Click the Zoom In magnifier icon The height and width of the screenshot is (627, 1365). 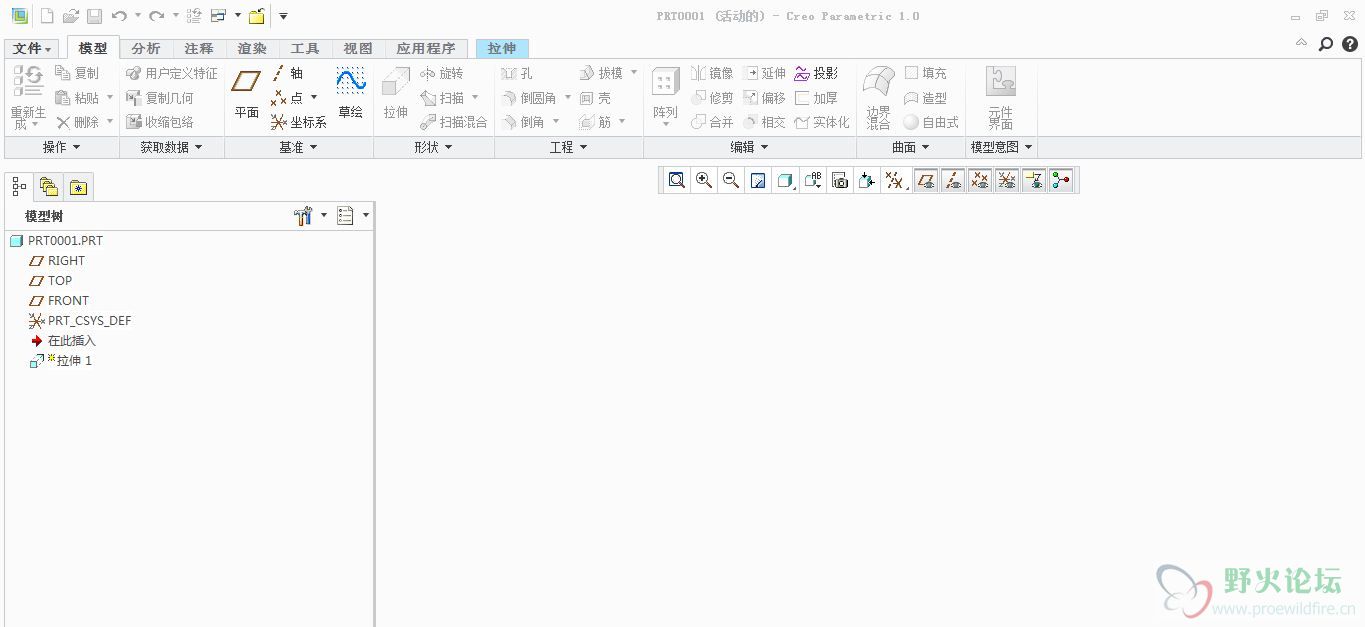coord(704,180)
